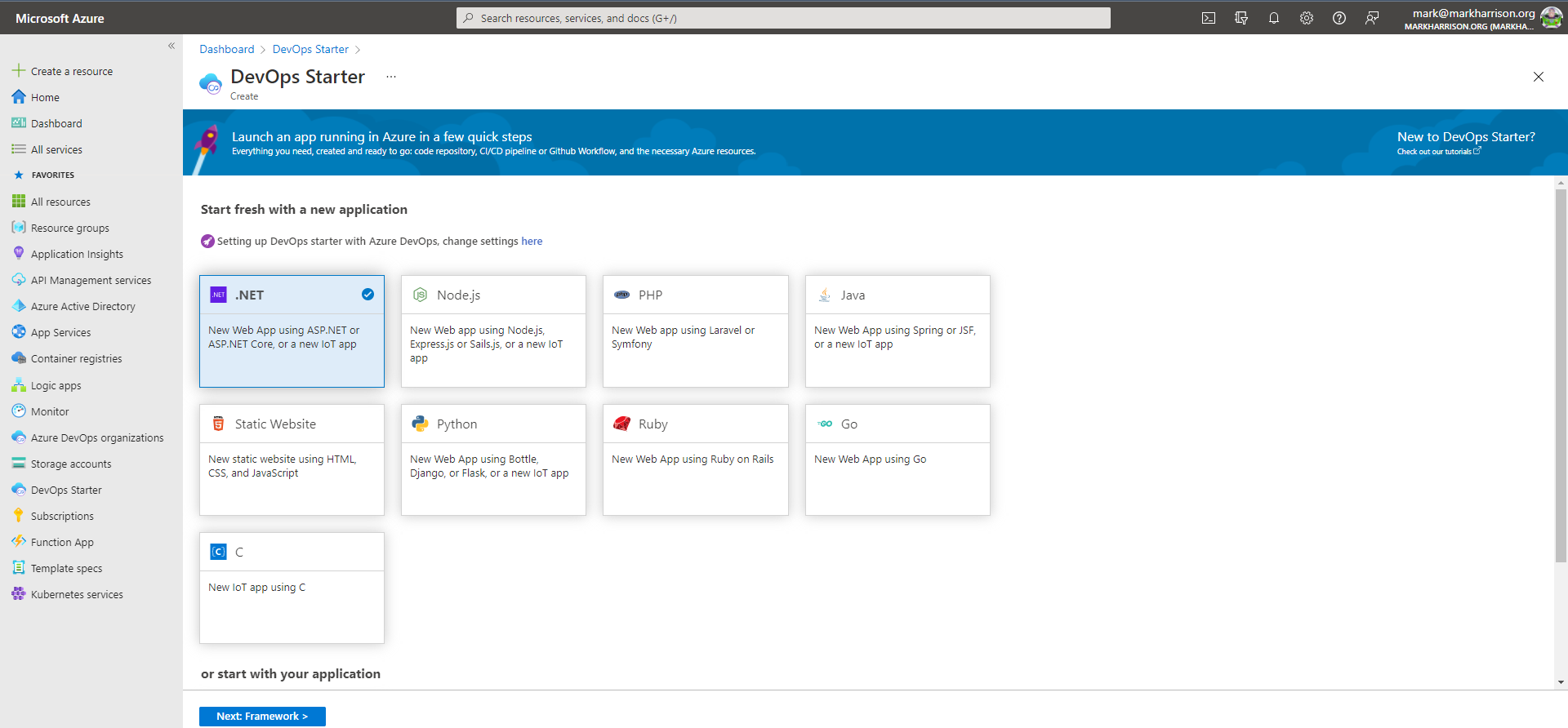Open the Feedback icon in header
The height and width of the screenshot is (728, 1568).
pos(1372,18)
